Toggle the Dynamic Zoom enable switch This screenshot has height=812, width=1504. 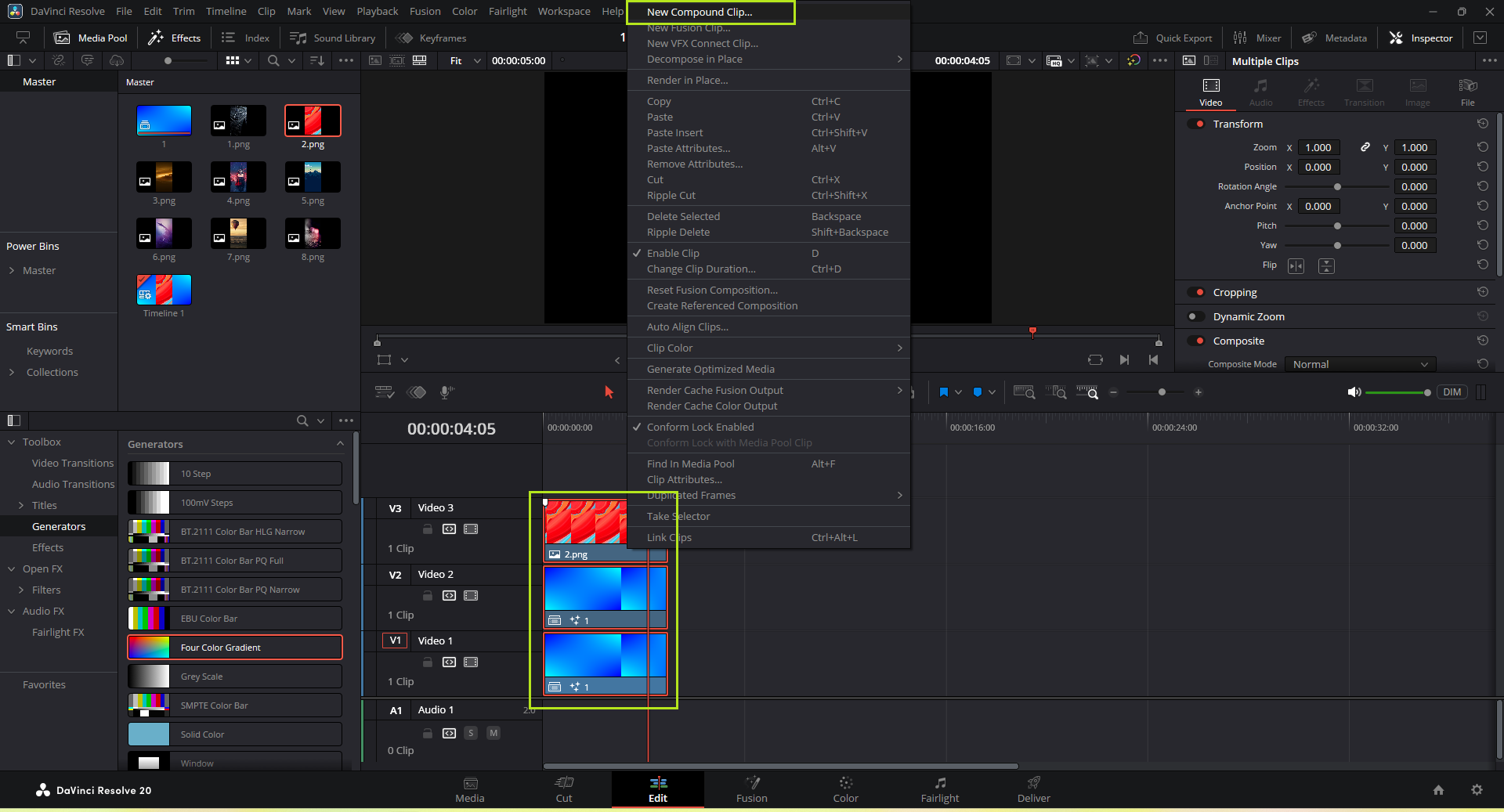(x=1196, y=316)
